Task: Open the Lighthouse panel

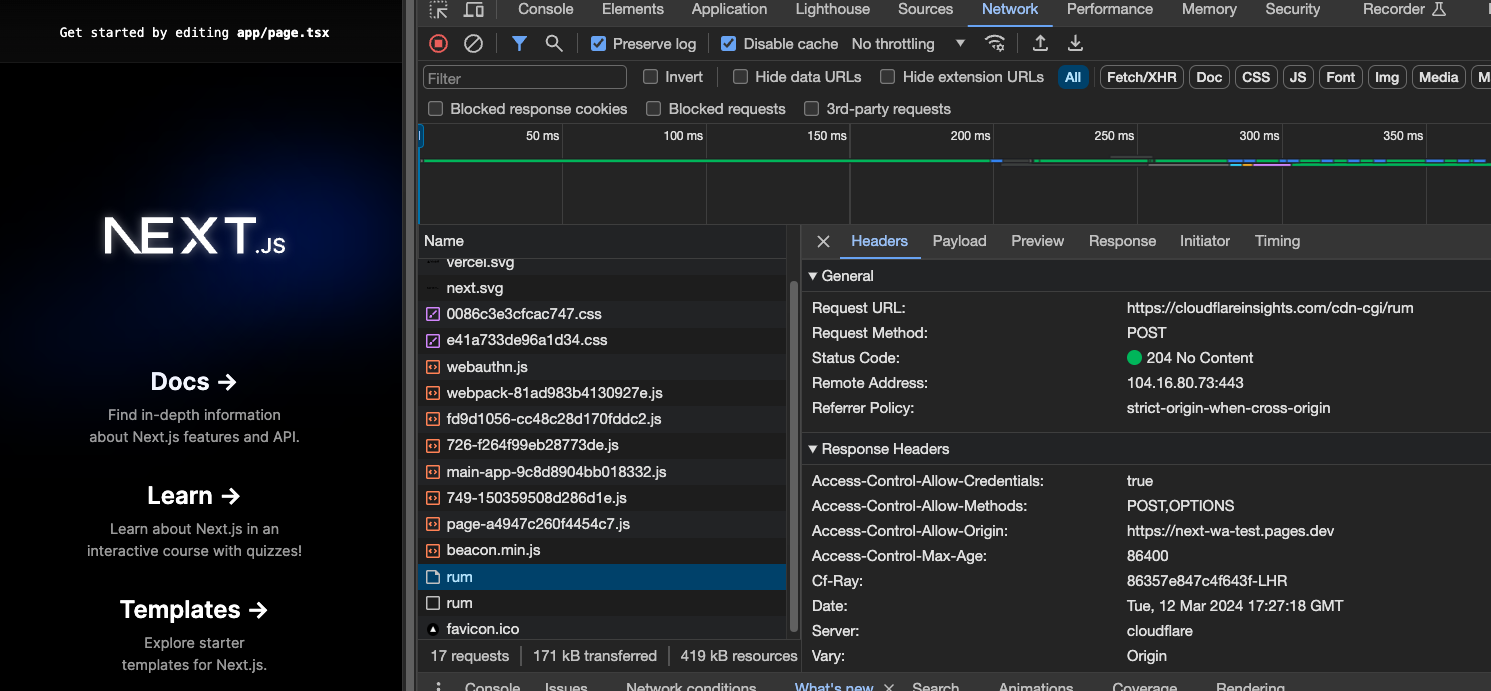Action: pyautogui.click(x=832, y=9)
